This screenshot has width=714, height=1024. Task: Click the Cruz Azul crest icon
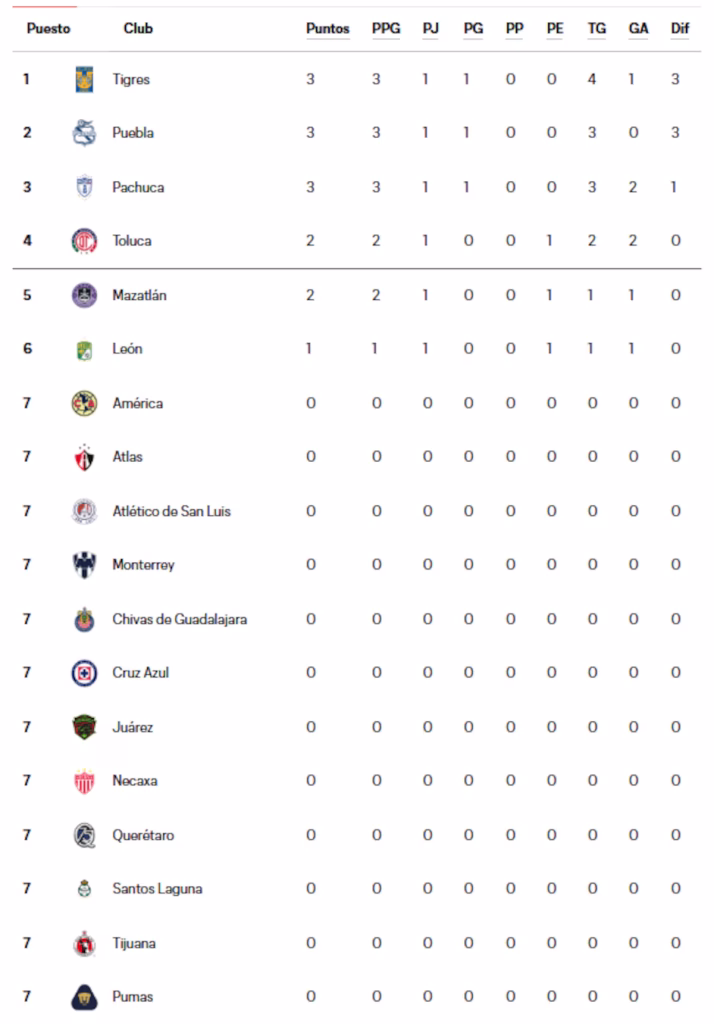[x=84, y=673]
